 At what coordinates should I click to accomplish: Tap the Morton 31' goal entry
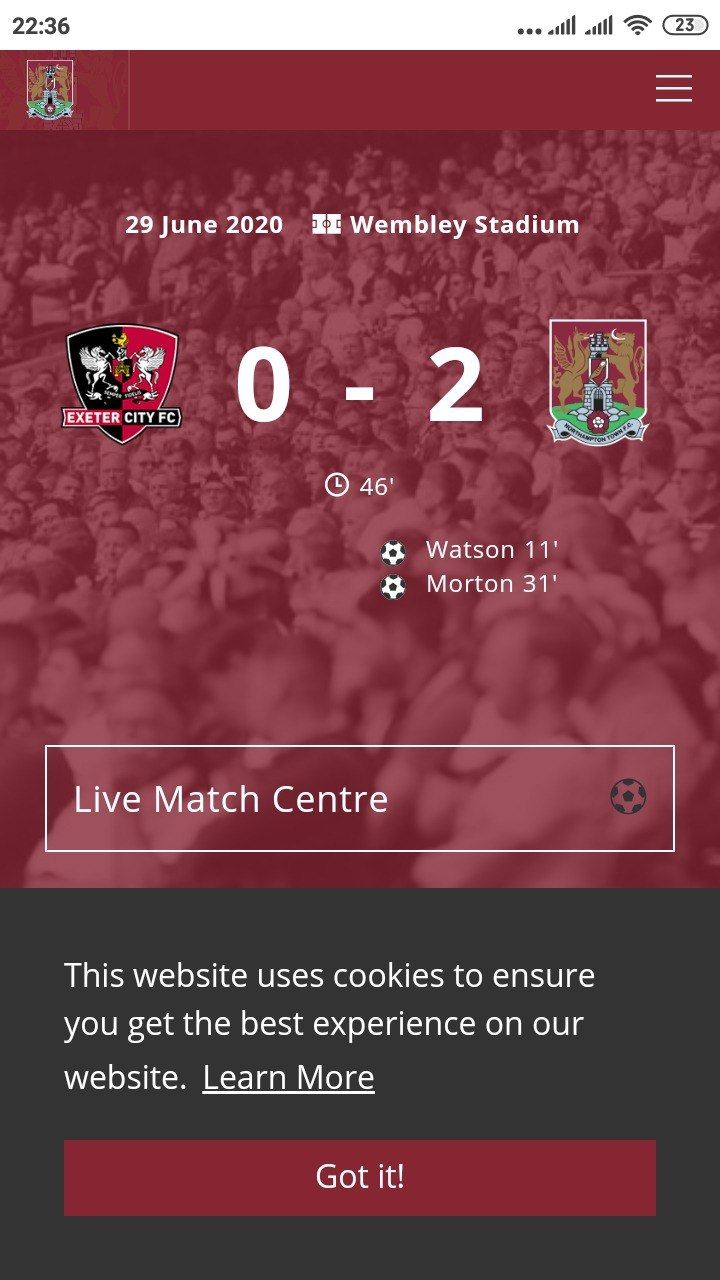point(492,584)
